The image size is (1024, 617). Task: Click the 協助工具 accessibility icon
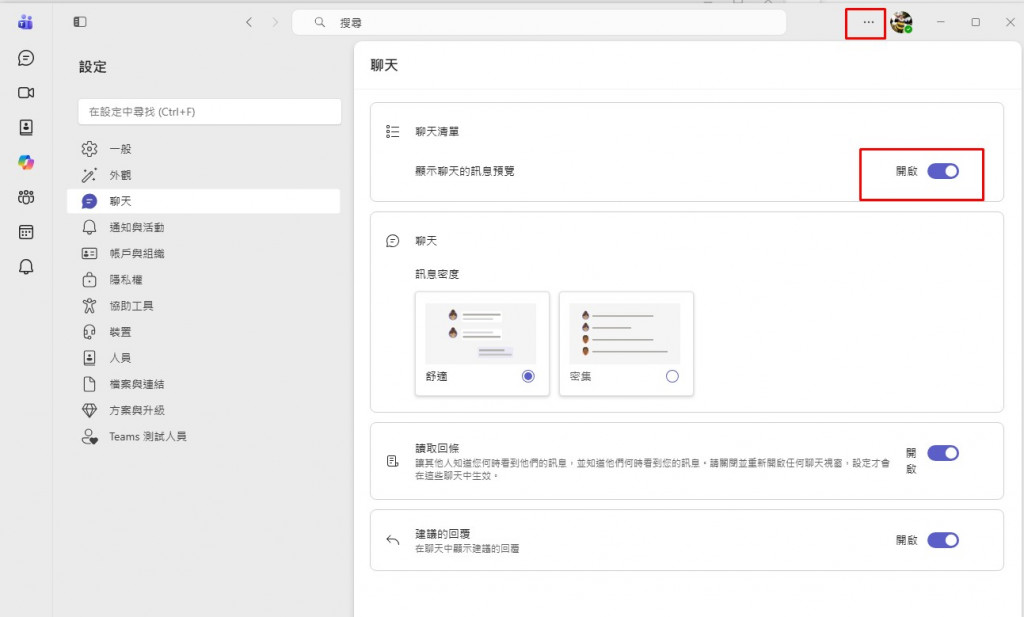tap(89, 306)
